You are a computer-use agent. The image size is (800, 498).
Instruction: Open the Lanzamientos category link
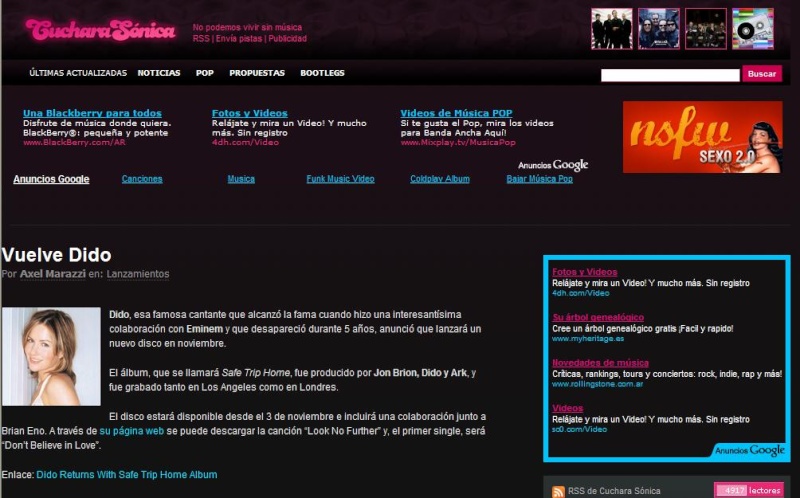pyautogui.click(x=138, y=274)
